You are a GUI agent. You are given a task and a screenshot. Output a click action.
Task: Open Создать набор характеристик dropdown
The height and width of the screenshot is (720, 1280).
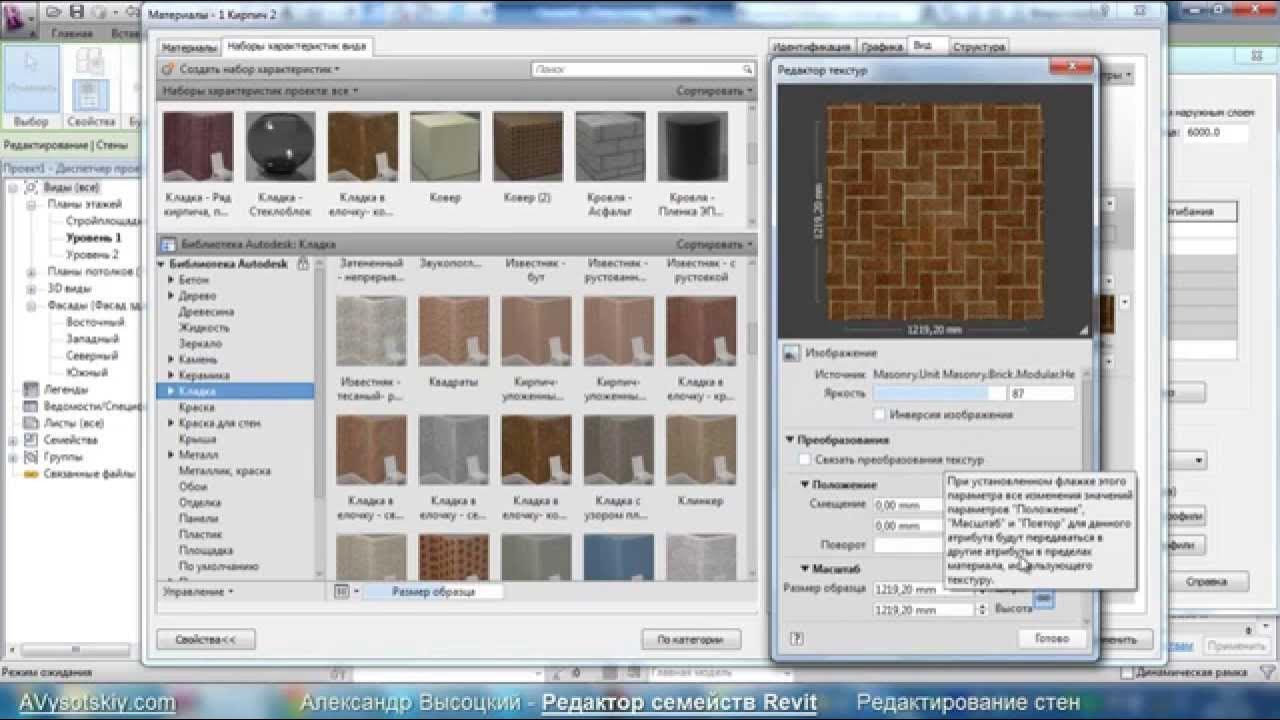pos(259,69)
